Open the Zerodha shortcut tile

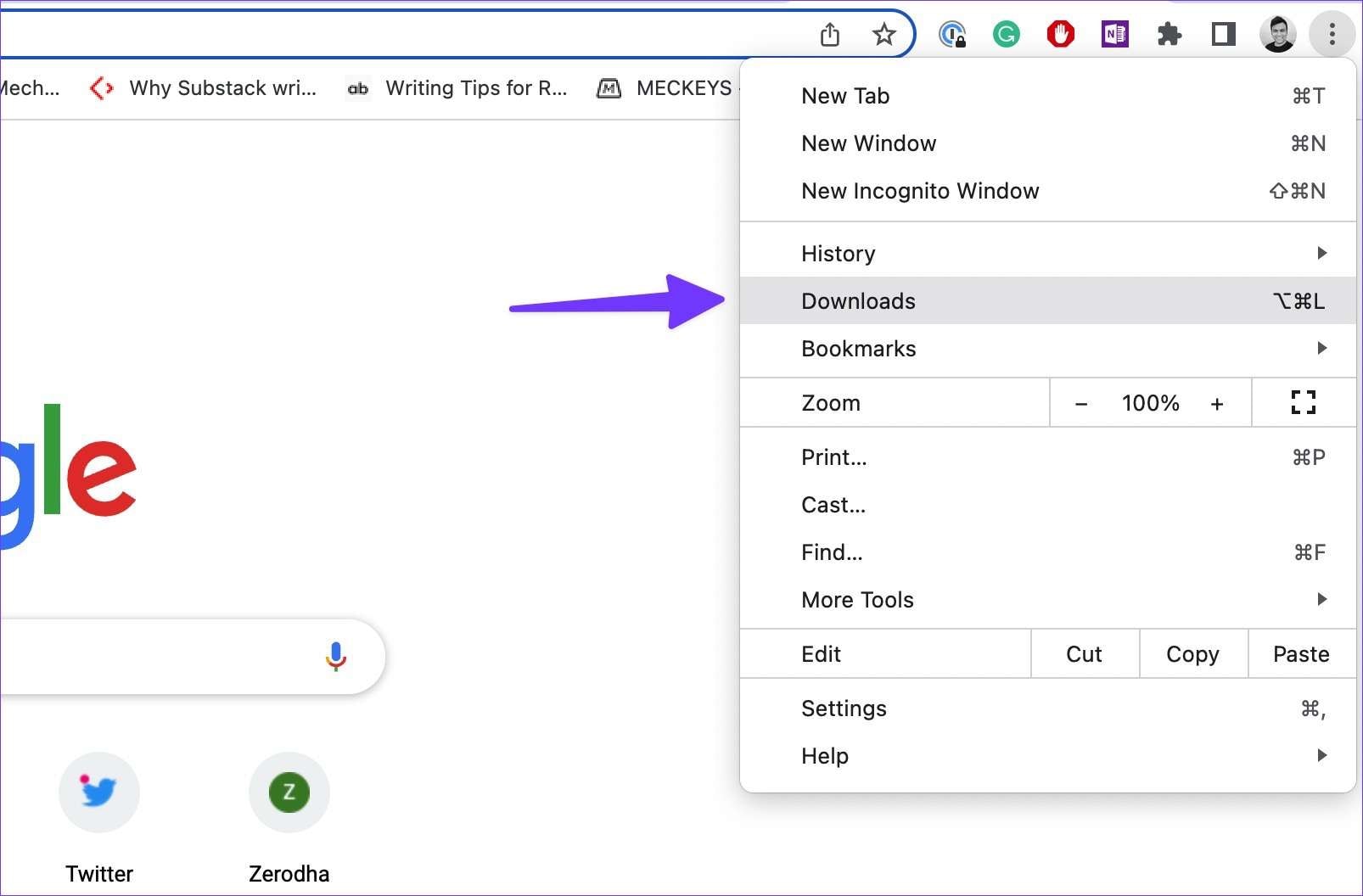click(x=289, y=819)
